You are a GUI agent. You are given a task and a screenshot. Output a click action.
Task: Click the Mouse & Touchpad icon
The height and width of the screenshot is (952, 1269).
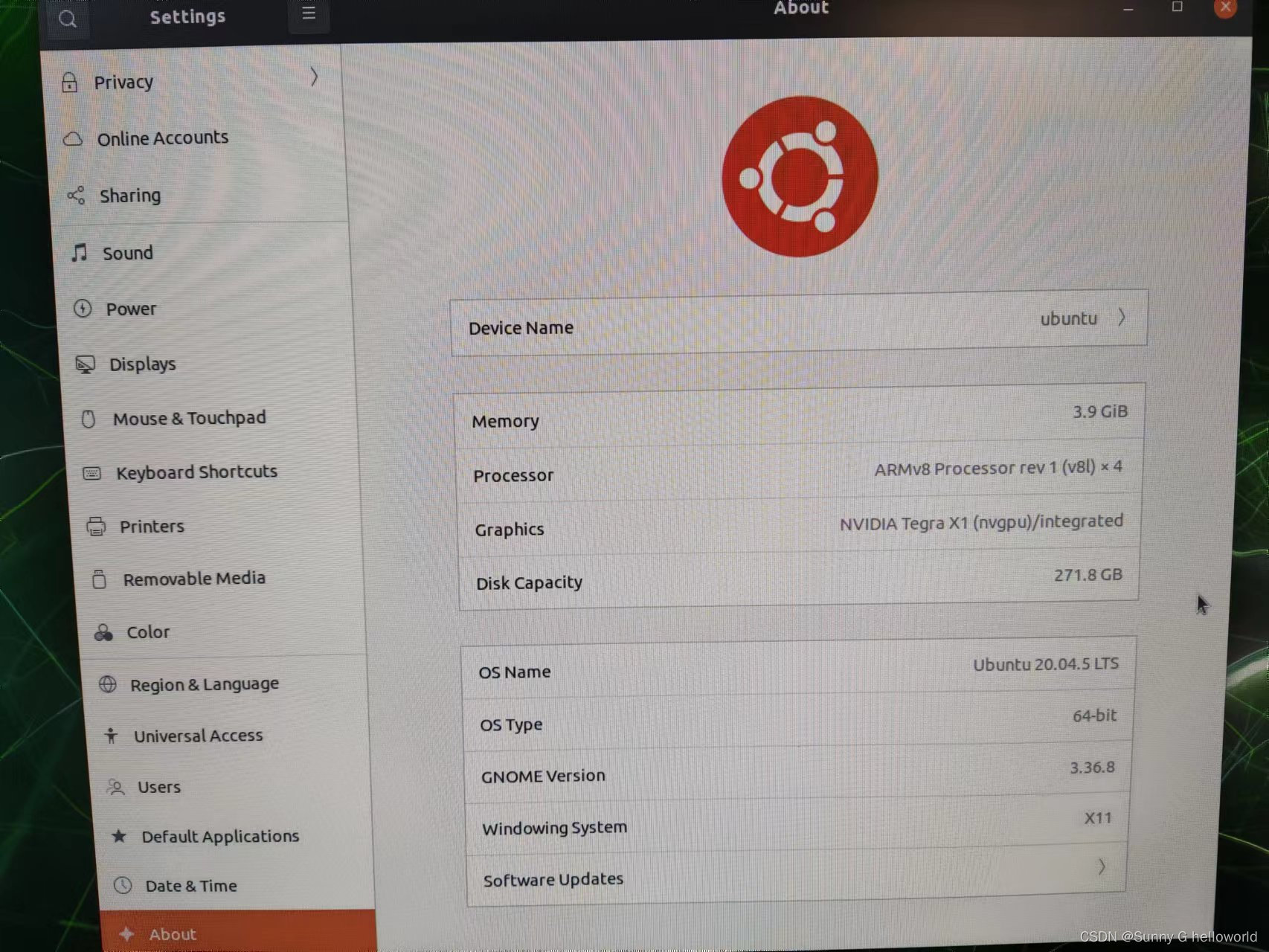pyautogui.click(x=89, y=419)
